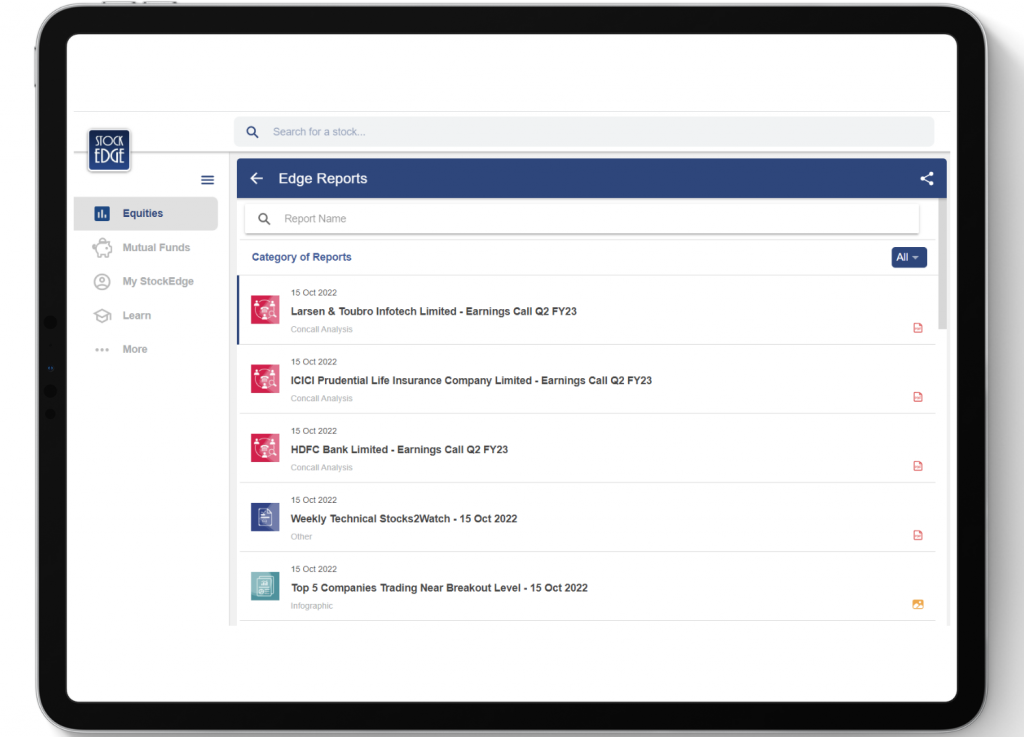Click the magnifier icon beside Report Name
The width and height of the screenshot is (1024, 737).
coord(264,219)
